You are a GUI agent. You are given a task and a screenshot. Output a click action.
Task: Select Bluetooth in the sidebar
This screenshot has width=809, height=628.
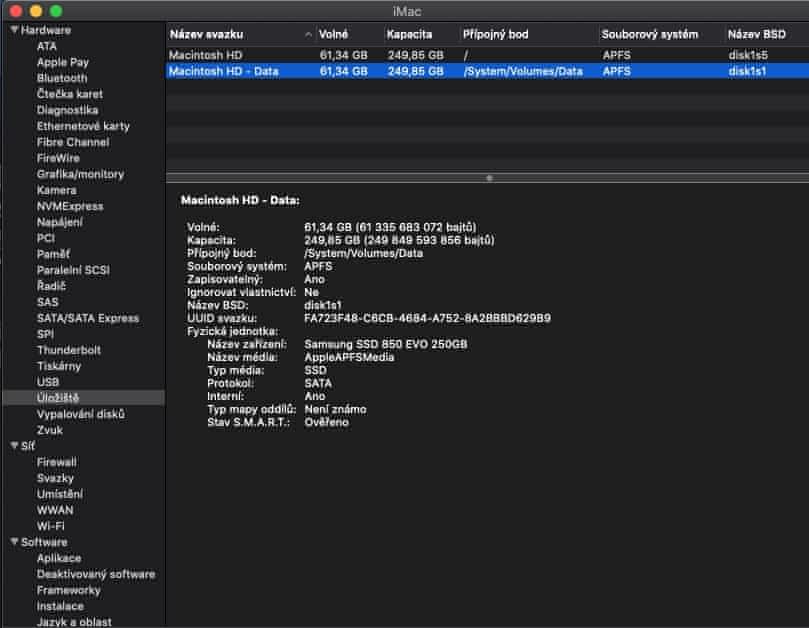click(x=62, y=78)
